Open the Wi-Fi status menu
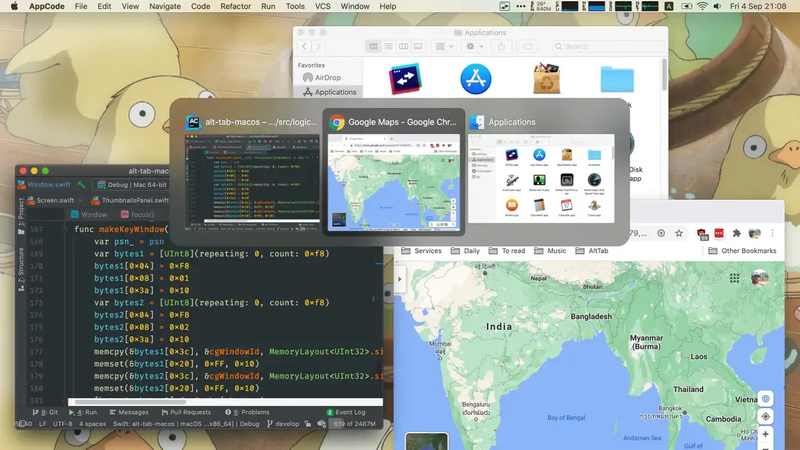The width and height of the screenshot is (800, 450). (x=702, y=6)
